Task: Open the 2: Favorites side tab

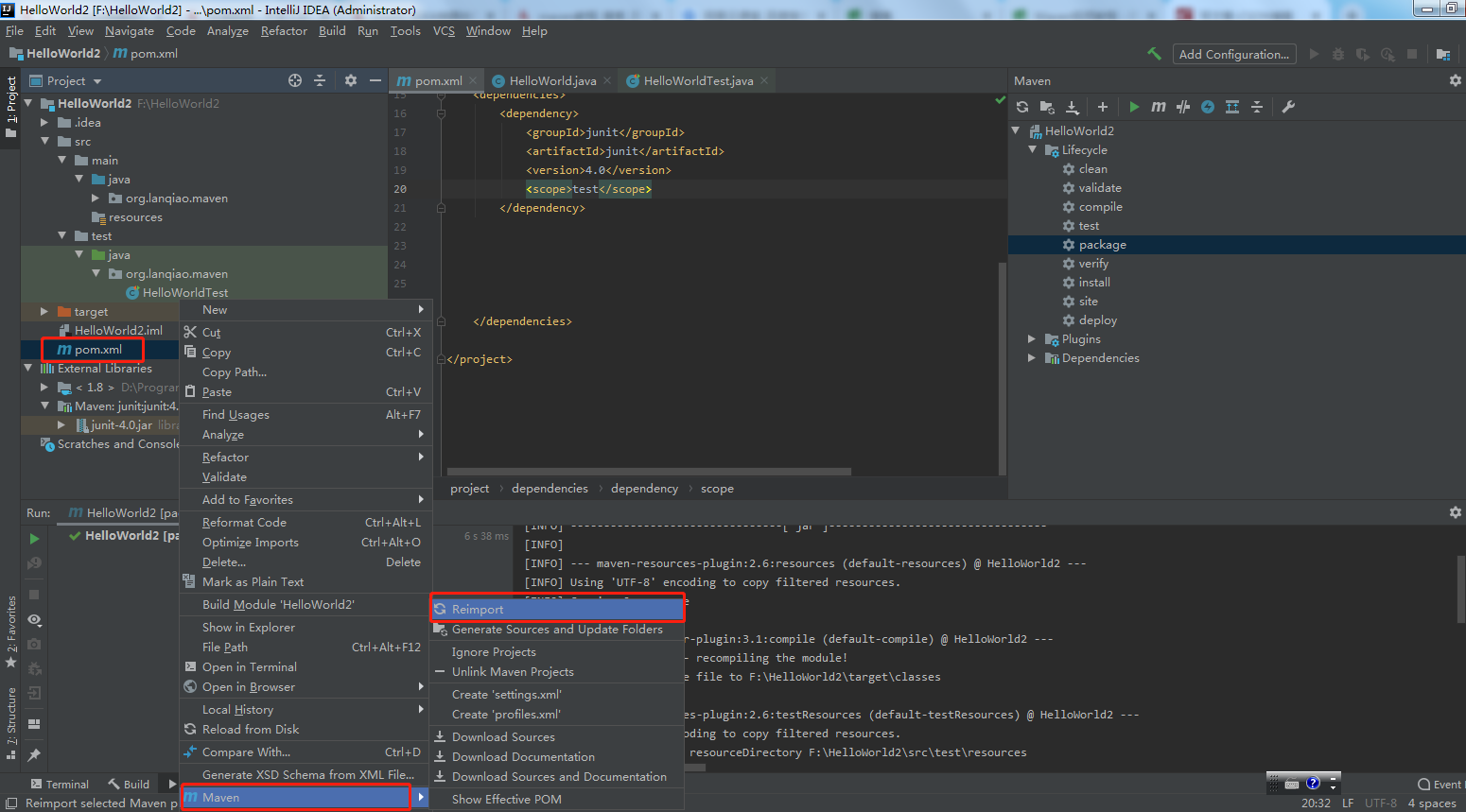Action: [x=11, y=631]
